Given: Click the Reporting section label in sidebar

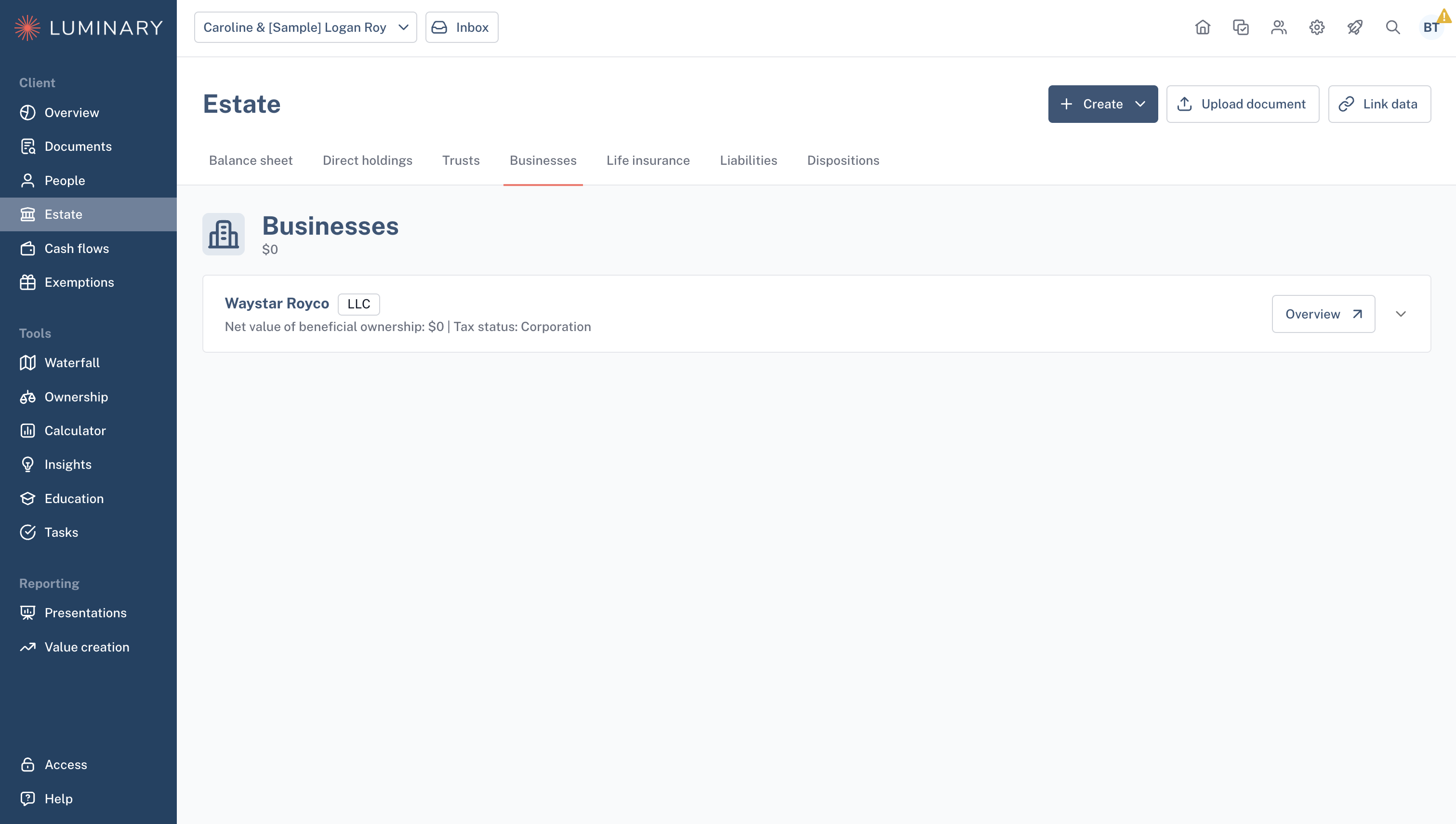Looking at the screenshot, I should 49,584.
